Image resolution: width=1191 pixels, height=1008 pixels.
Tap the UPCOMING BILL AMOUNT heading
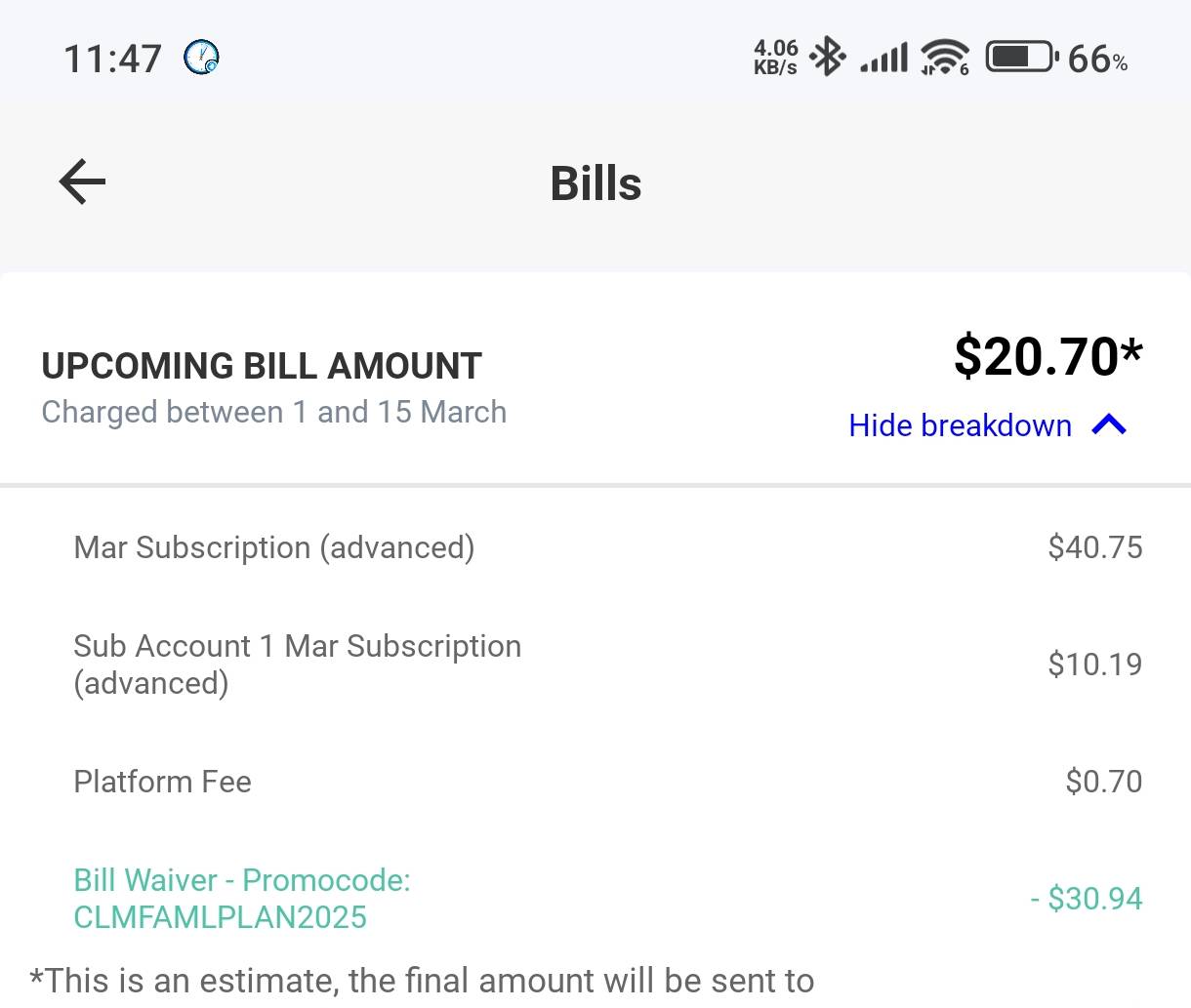pyautogui.click(x=262, y=366)
